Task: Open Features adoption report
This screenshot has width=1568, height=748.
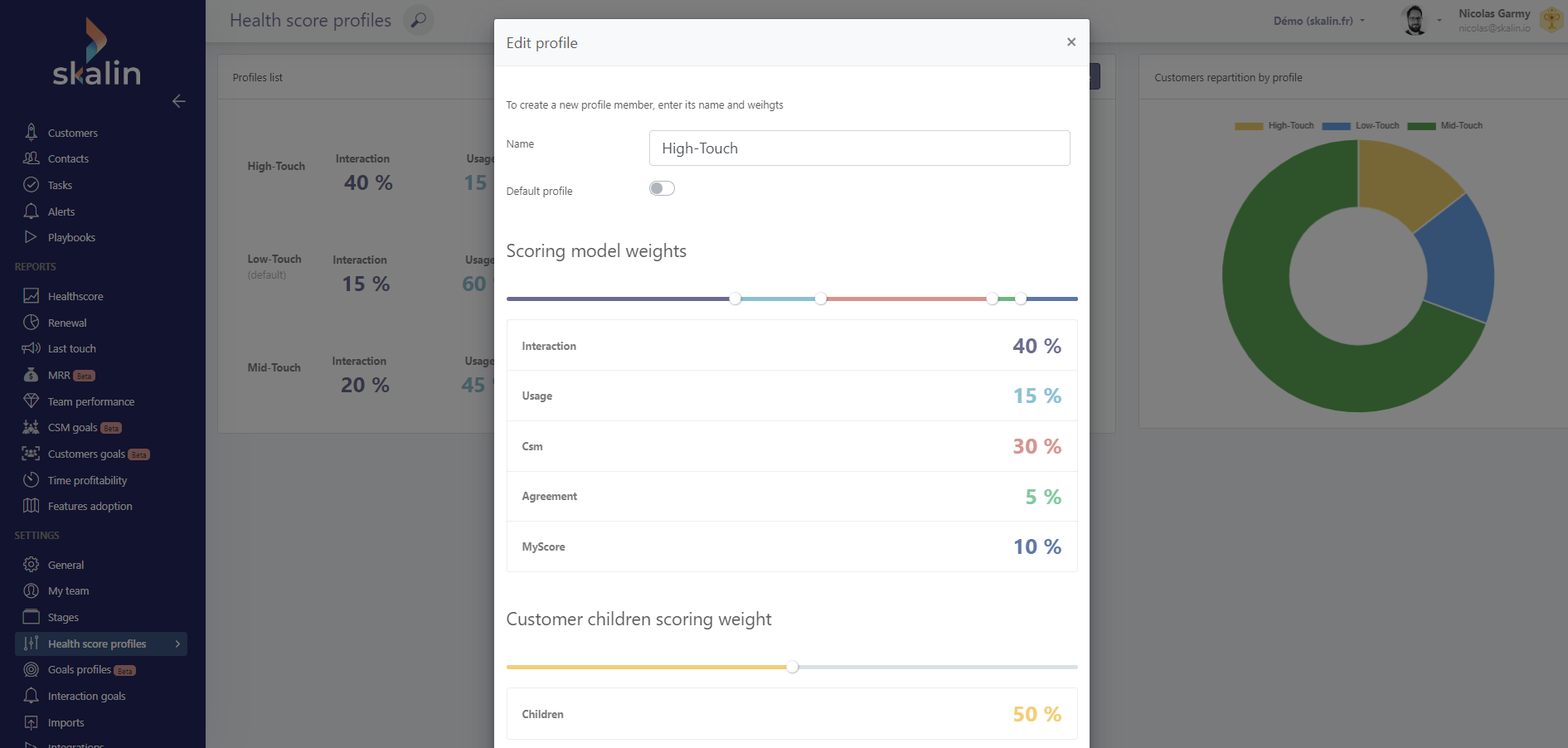Action: (x=90, y=506)
